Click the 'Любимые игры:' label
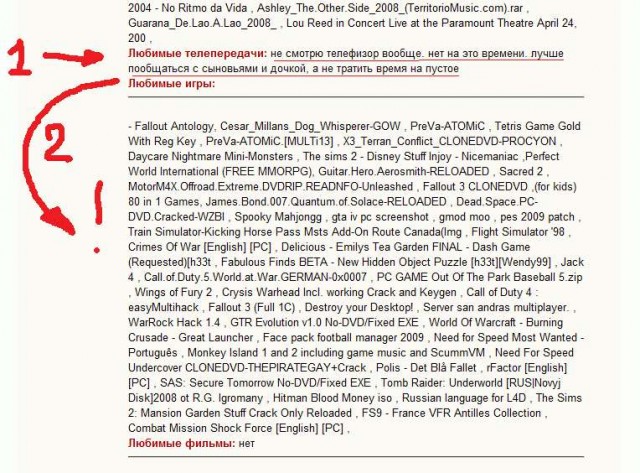Viewport: 640px width, 473px height. click(171, 84)
